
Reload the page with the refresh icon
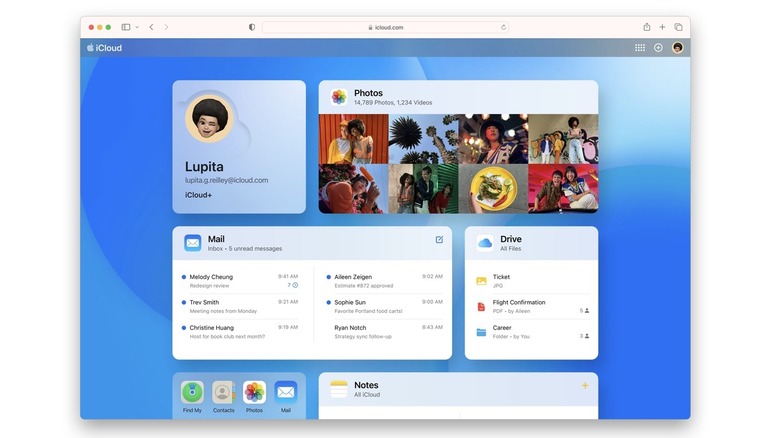503,27
